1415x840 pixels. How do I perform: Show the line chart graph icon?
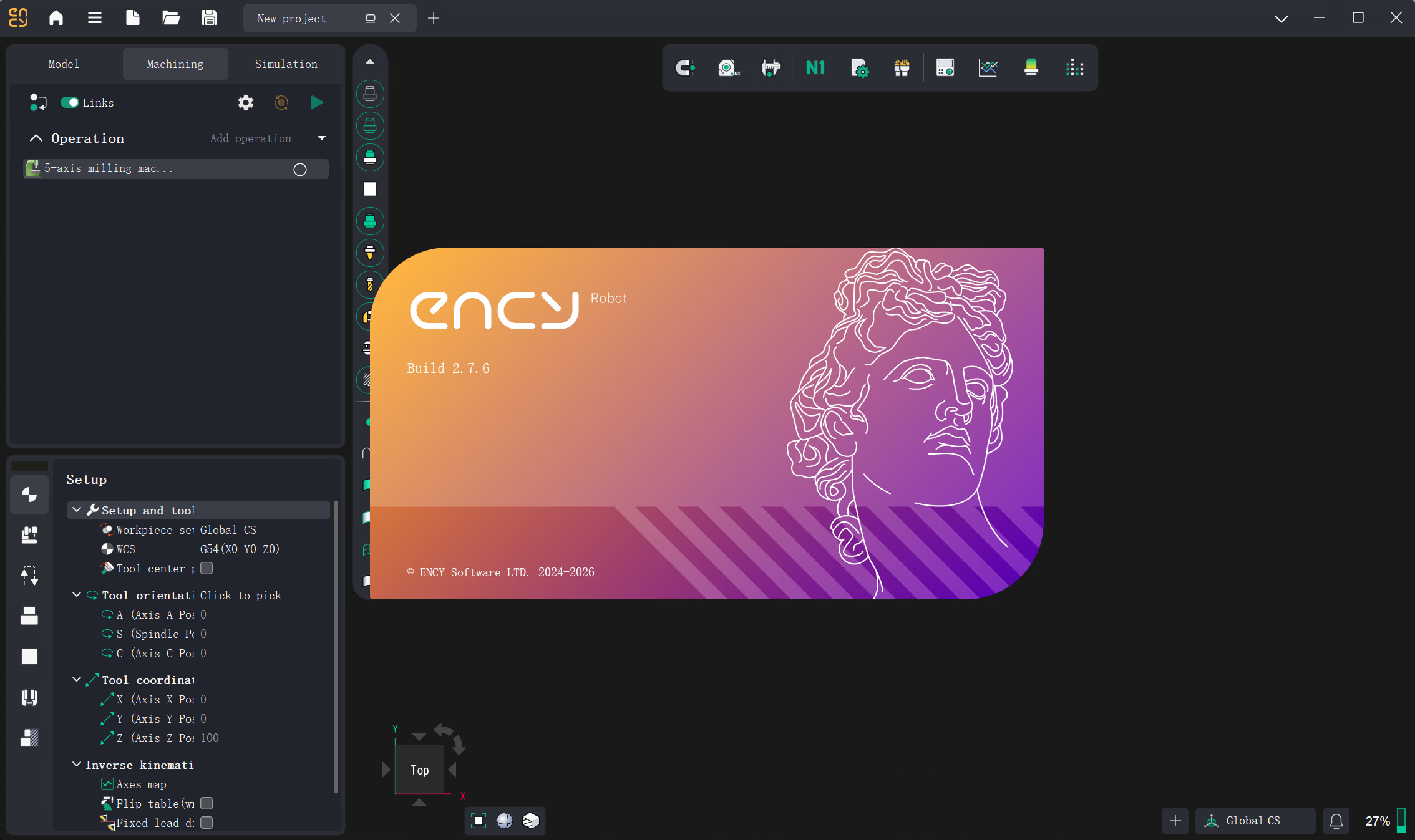(x=988, y=68)
